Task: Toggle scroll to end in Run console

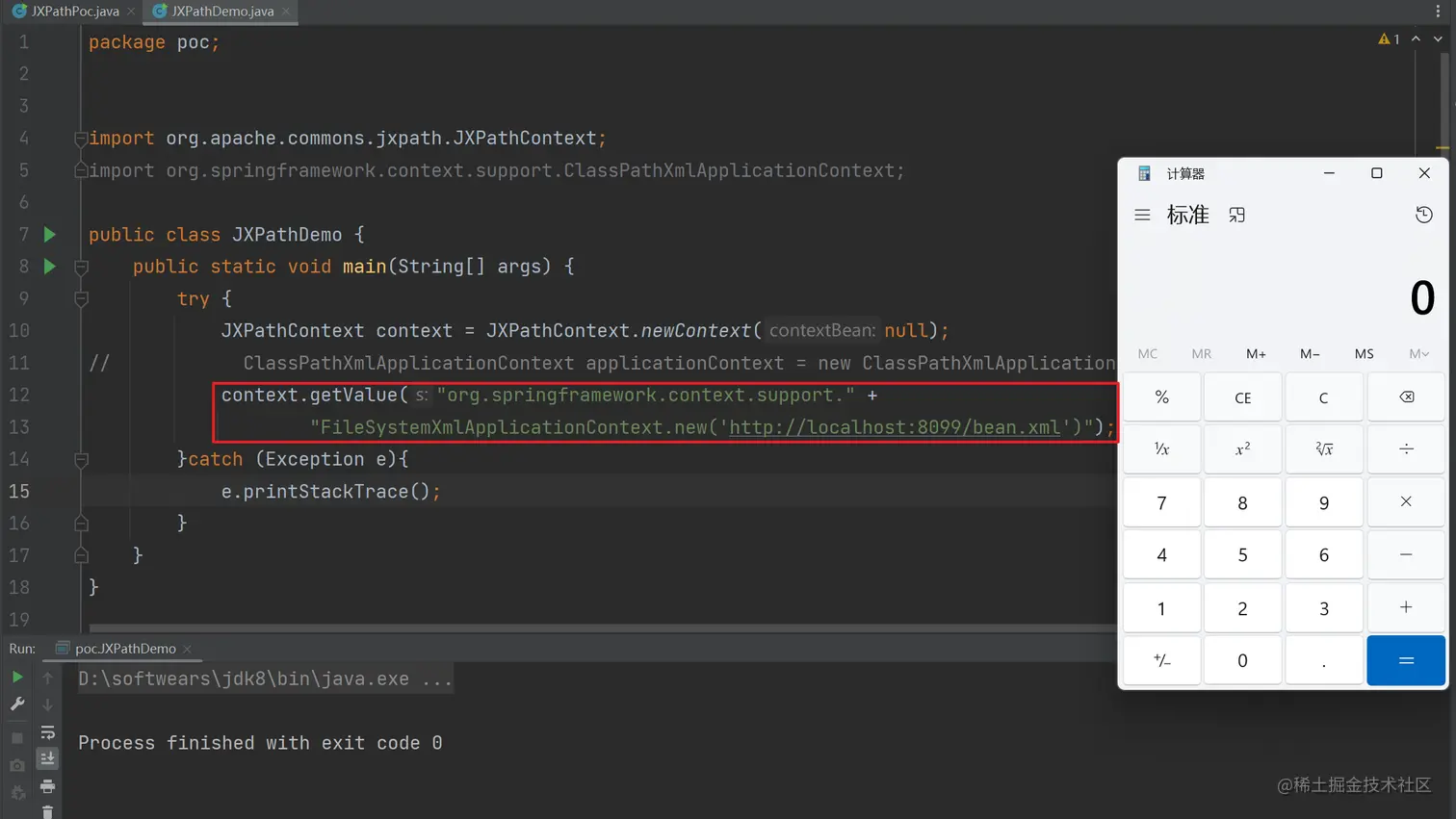Action: (x=47, y=759)
